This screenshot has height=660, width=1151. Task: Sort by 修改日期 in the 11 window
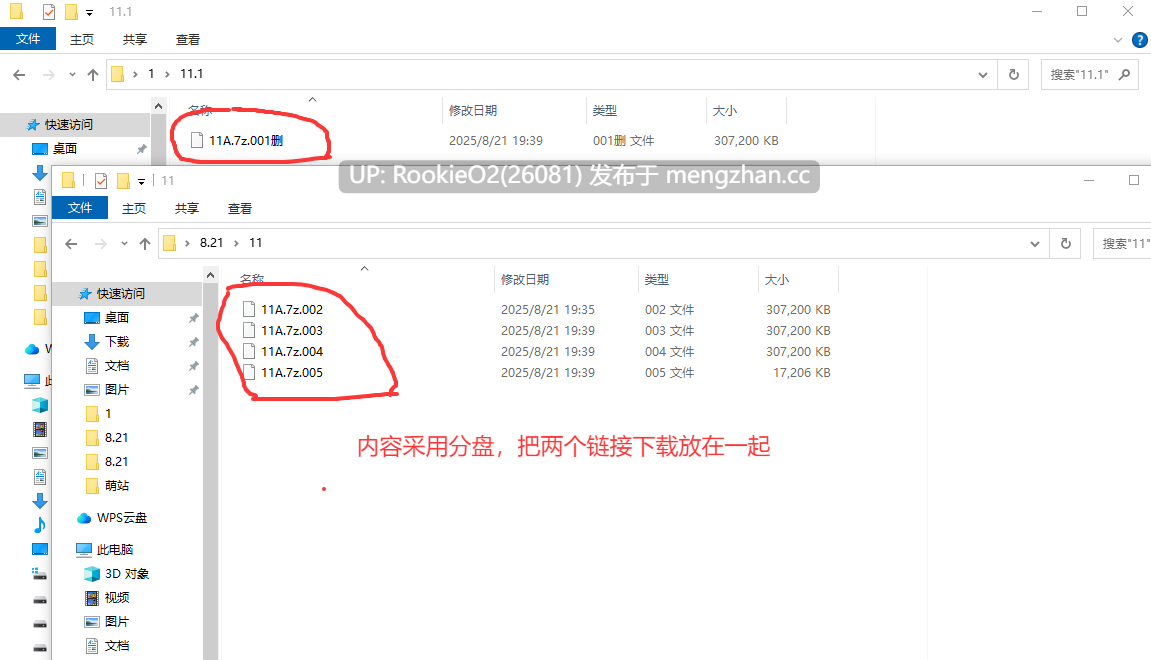tap(525, 280)
